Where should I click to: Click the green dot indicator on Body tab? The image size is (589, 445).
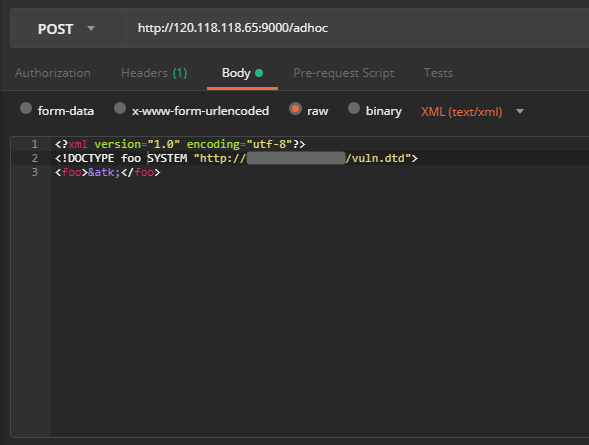pyautogui.click(x=259, y=73)
